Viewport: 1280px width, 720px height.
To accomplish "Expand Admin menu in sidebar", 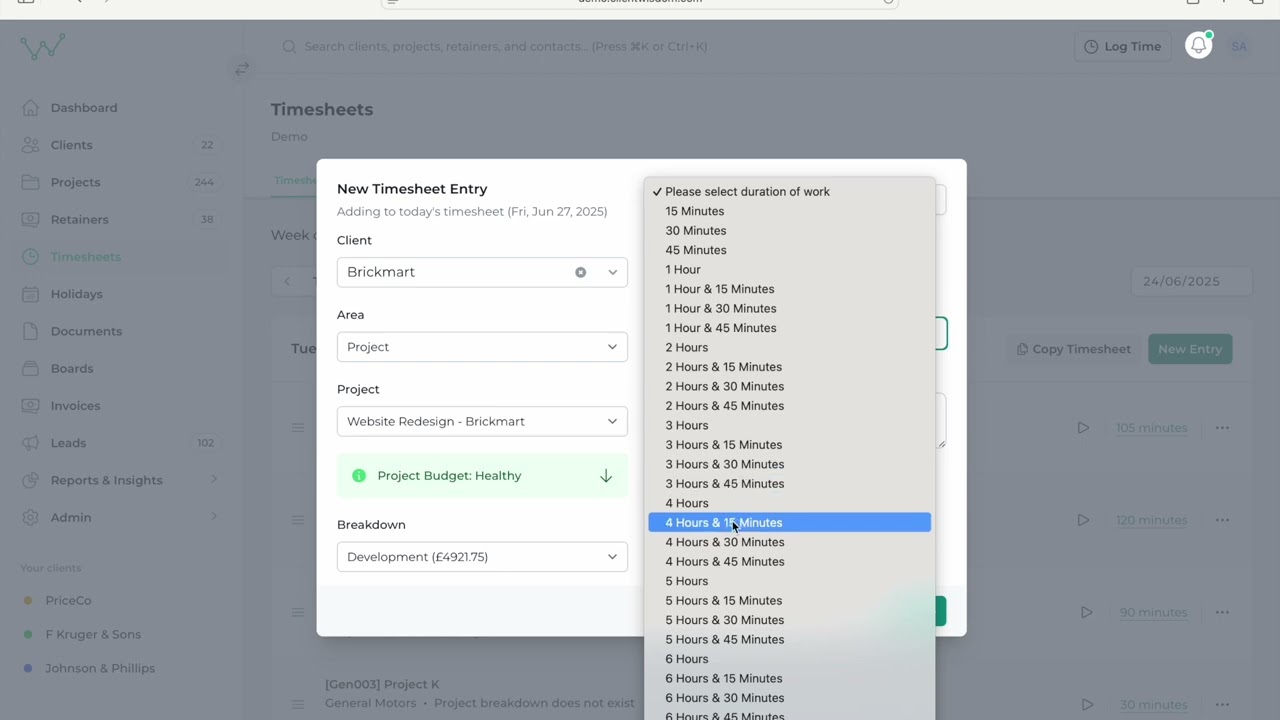I will [120, 517].
